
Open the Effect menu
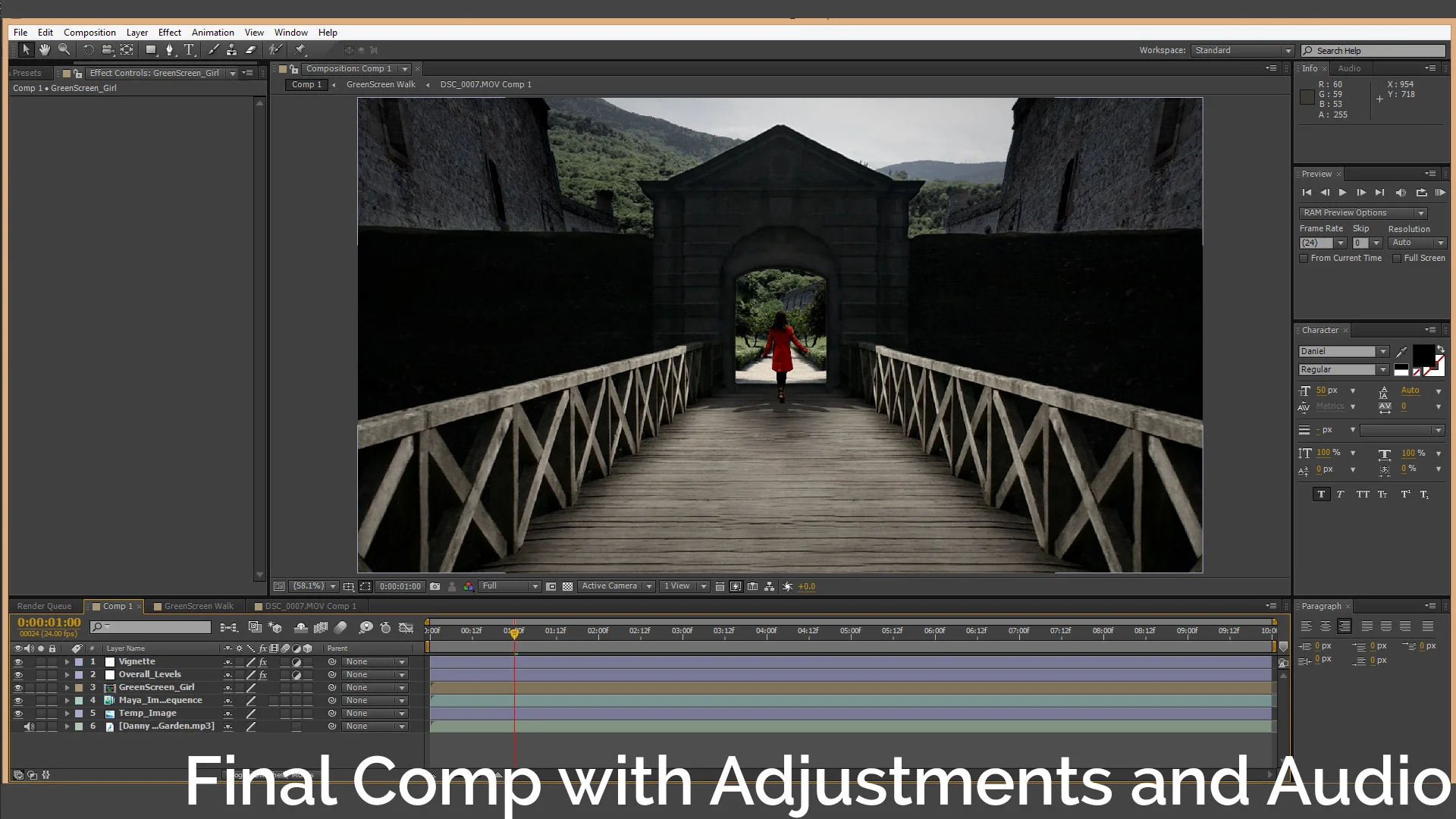click(x=170, y=33)
